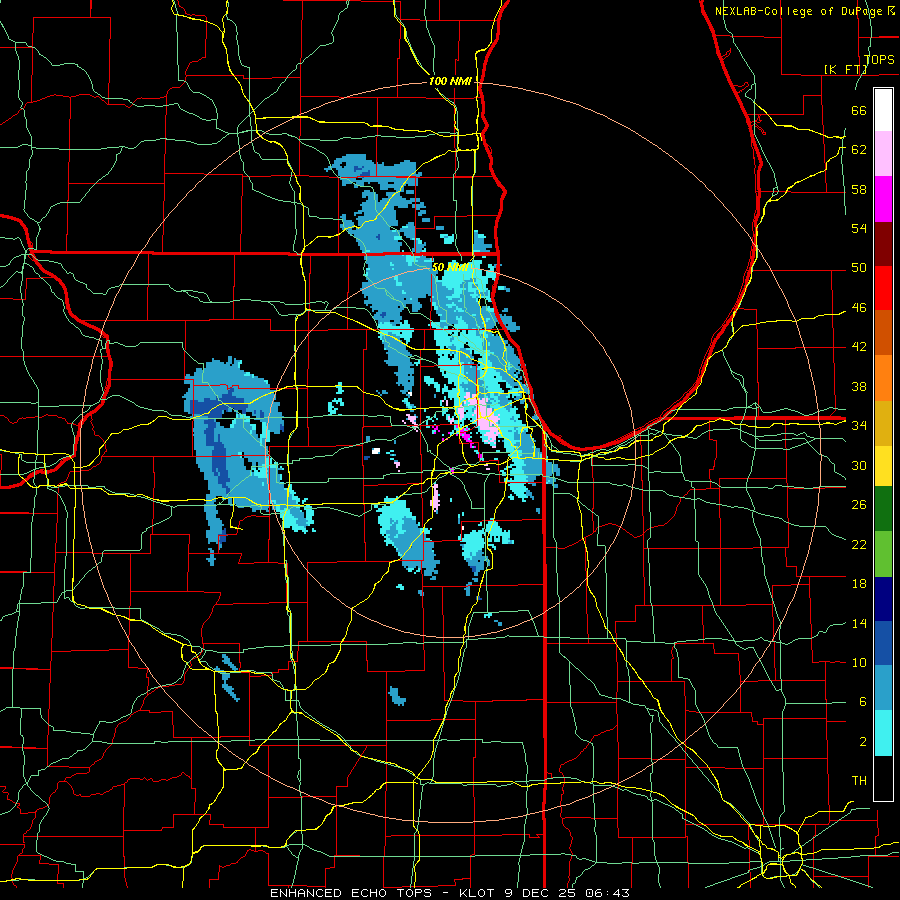
Task: Click the light pink legend swatch
Action: pyautogui.click(x=883, y=154)
